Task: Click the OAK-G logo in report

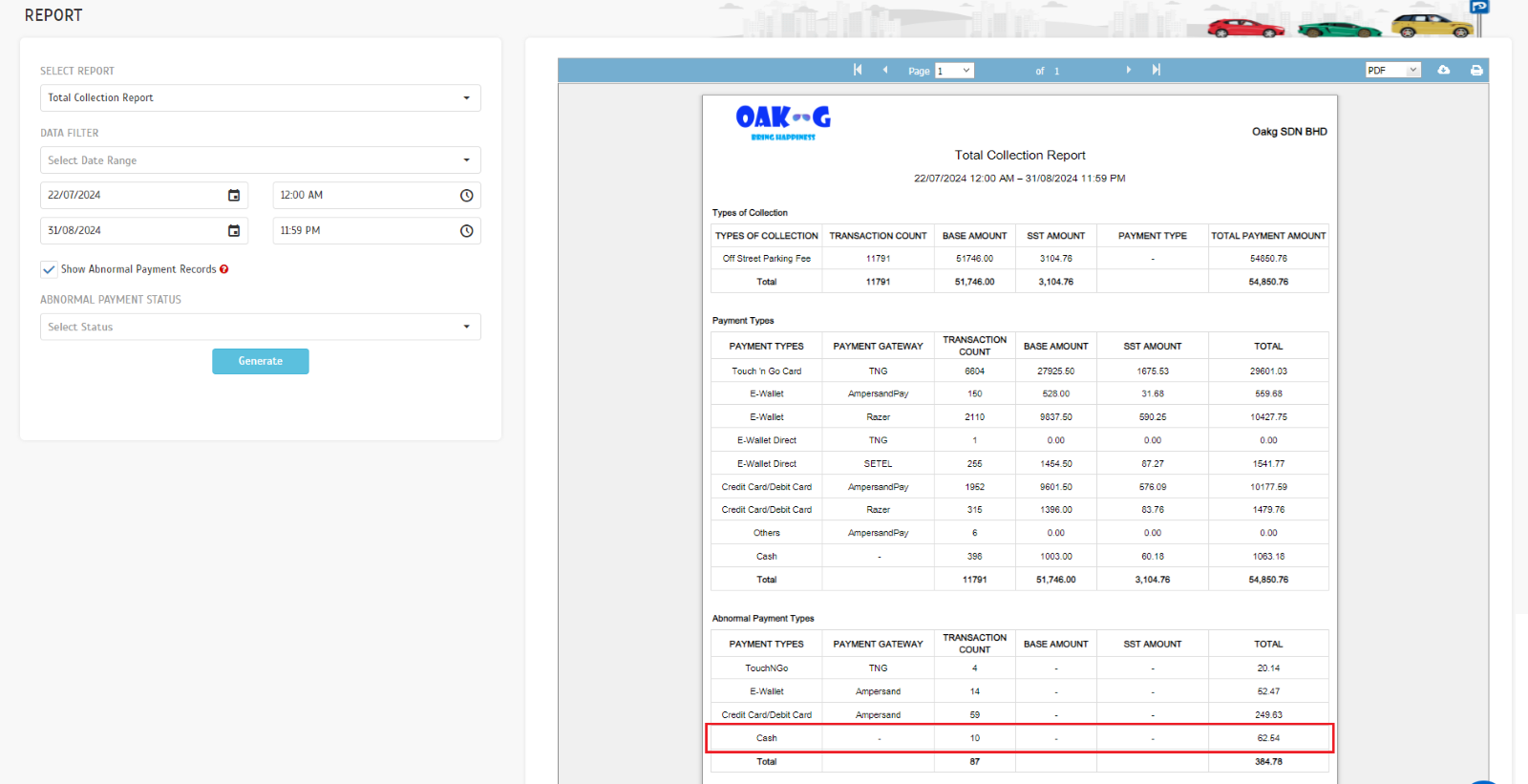Action: pos(782,121)
